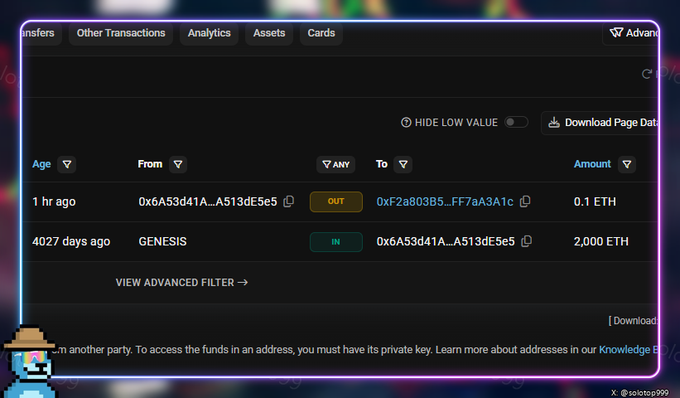Screen dimensions: 680x398
Task: Toggle the Hide Low Value switch
Action: click(x=516, y=122)
